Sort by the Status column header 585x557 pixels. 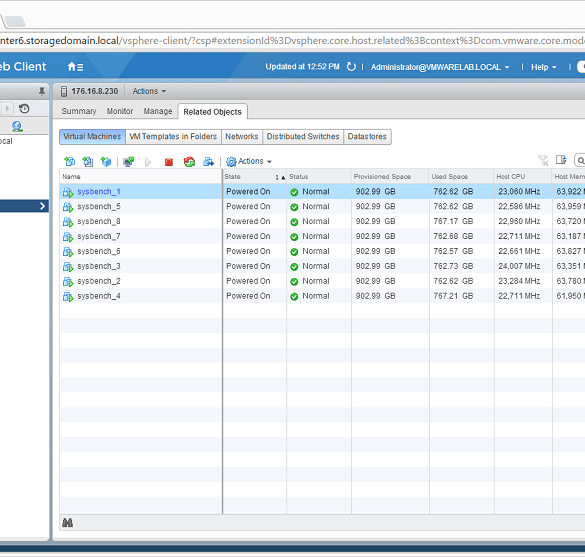[x=319, y=176]
